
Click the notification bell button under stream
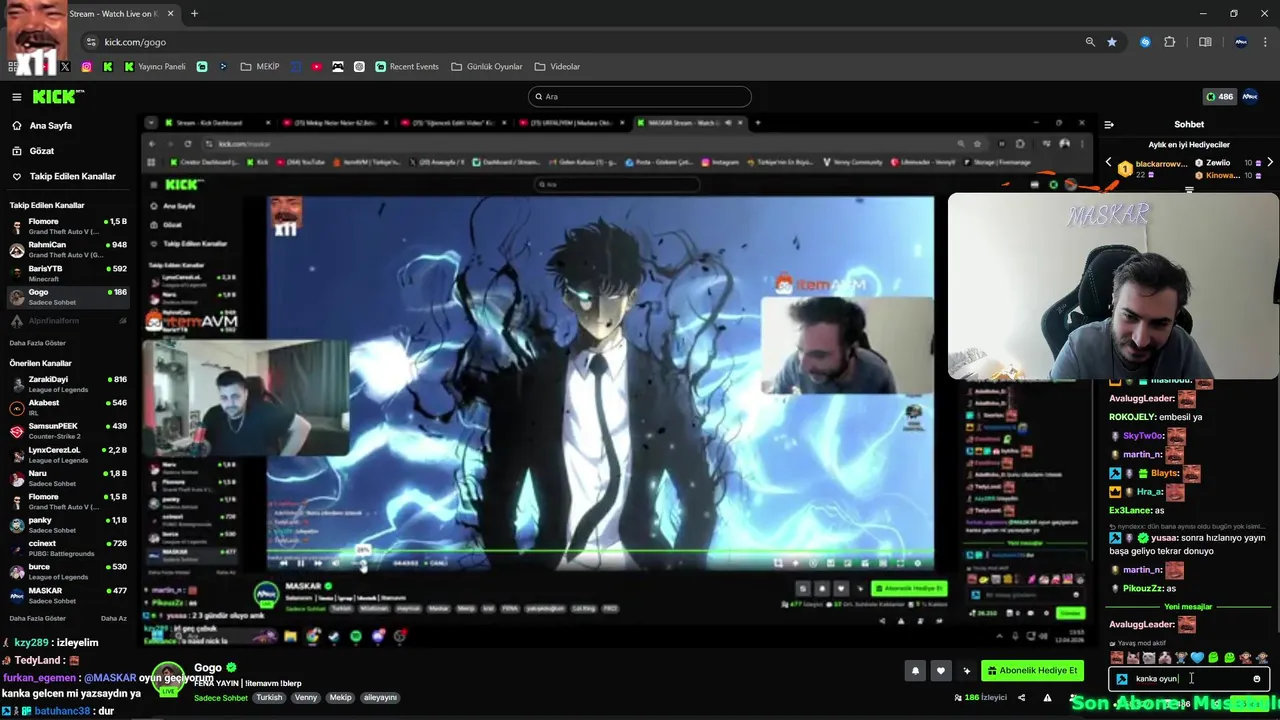point(915,671)
